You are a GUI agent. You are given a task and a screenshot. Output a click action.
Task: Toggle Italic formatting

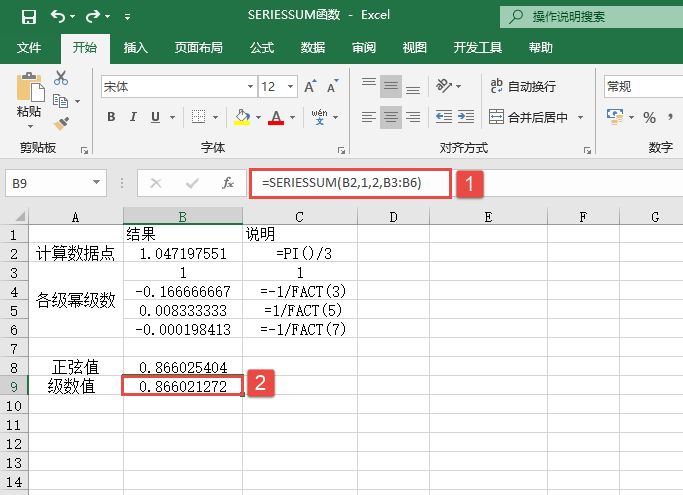134,118
